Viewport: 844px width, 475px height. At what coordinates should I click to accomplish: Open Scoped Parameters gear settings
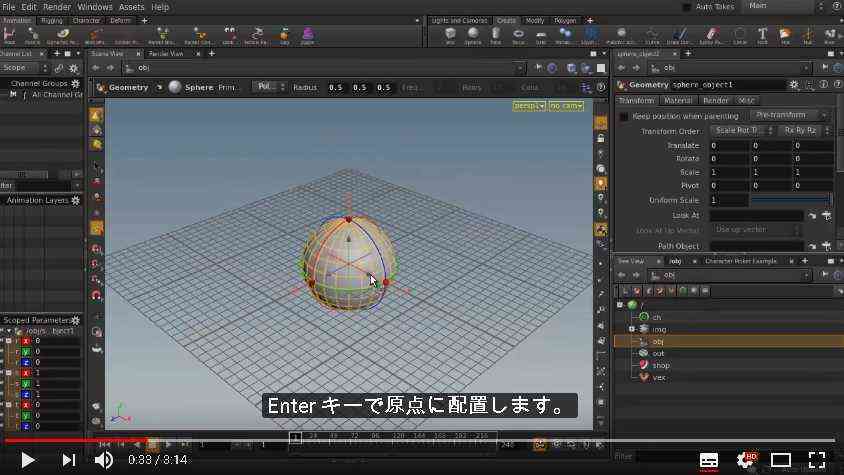pyautogui.click(x=75, y=320)
